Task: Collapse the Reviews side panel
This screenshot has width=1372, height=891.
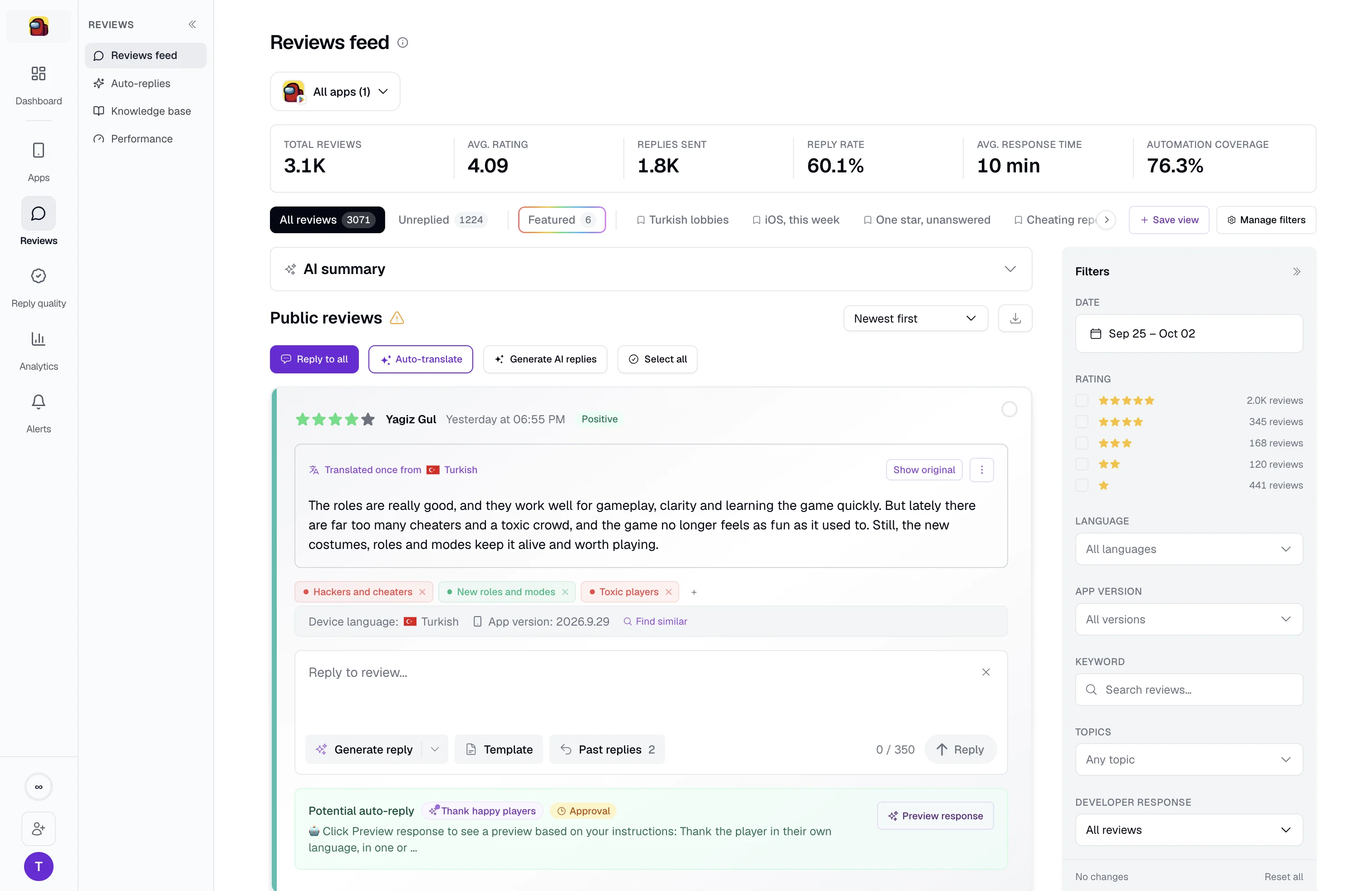Action: click(x=192, y=24)
